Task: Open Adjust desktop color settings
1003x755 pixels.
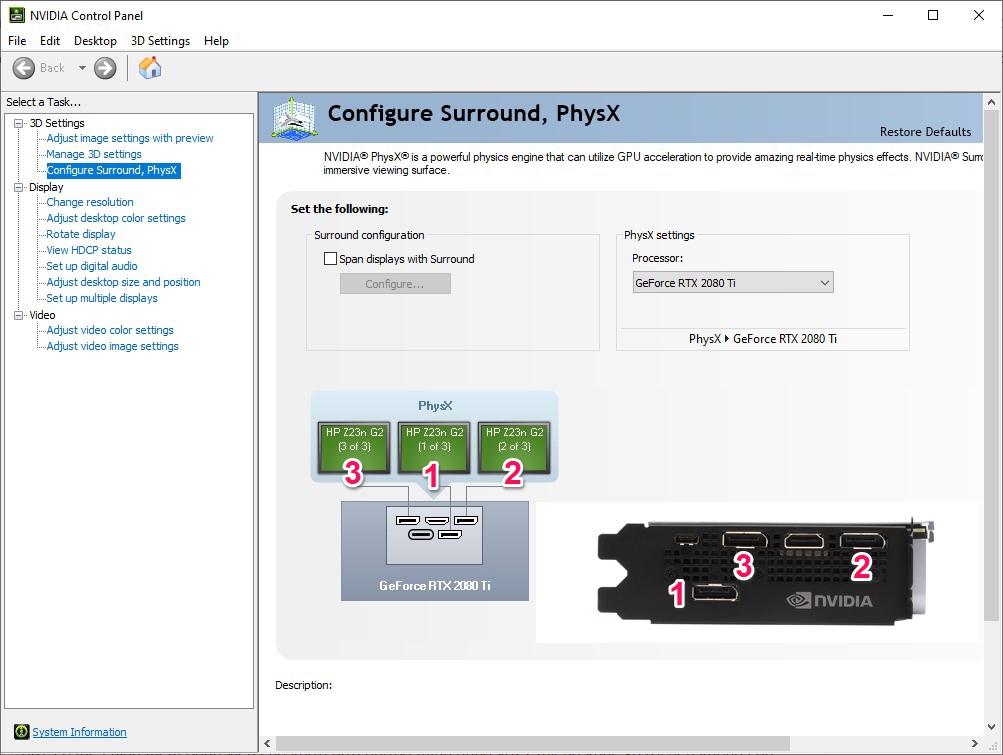Action: (116, 218)
